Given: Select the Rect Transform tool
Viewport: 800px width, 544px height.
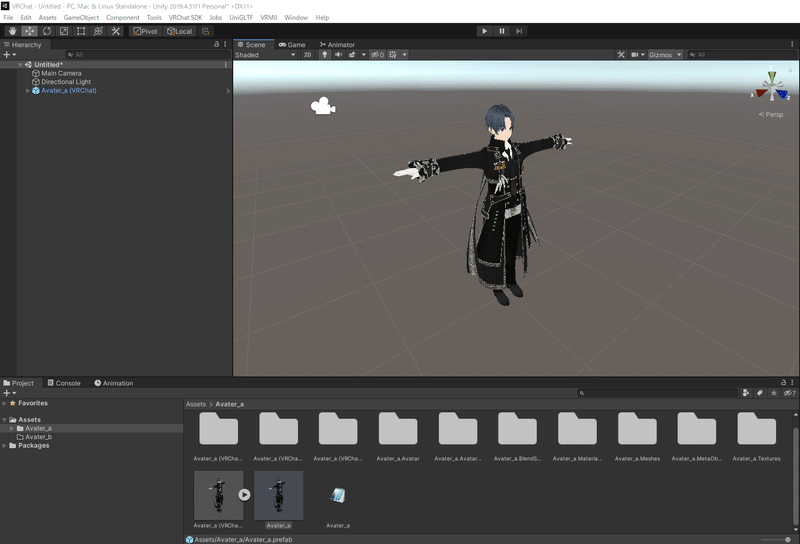Looking at the screenshot, I should tap(81, 31).
